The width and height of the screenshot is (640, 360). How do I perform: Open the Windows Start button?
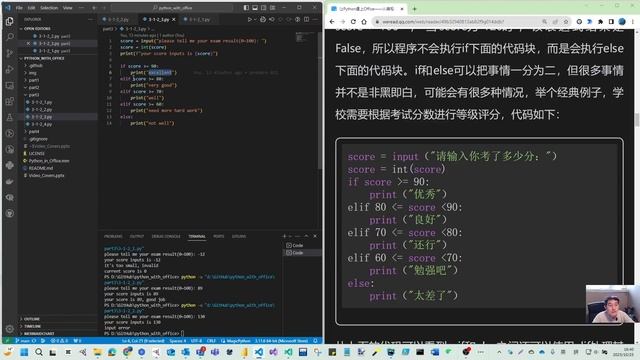point(24,352)
